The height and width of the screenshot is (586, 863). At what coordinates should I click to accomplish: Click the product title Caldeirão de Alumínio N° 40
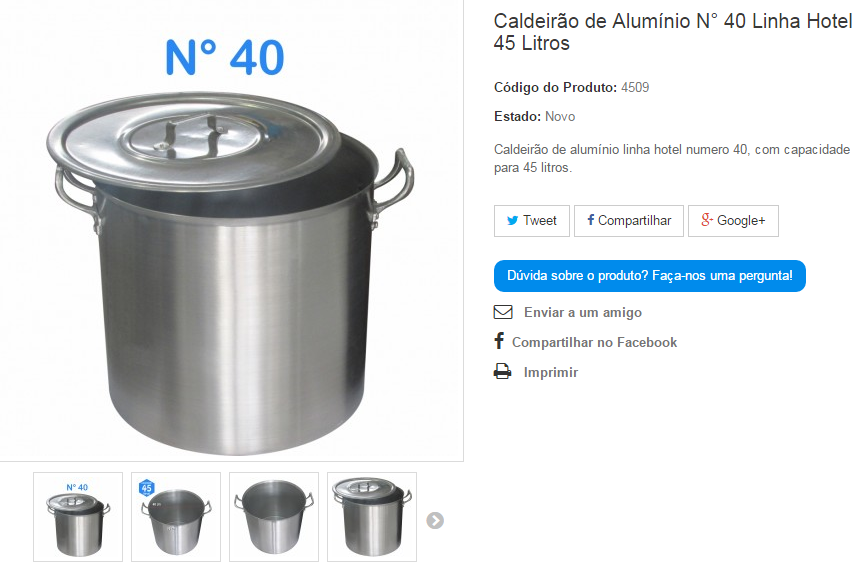coord(673,32)
